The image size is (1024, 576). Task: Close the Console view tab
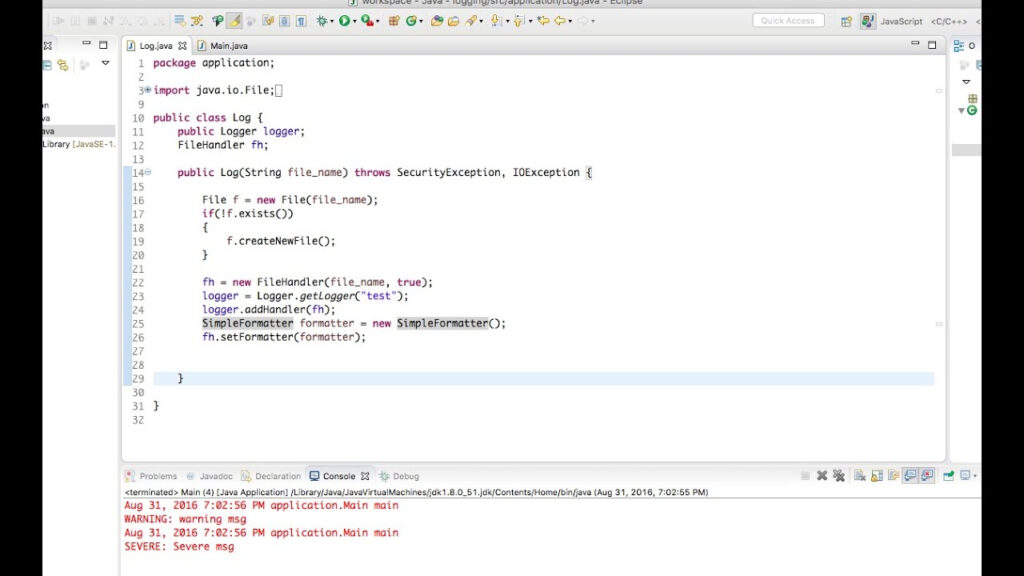pyautogui.click(x=365, y=476)
